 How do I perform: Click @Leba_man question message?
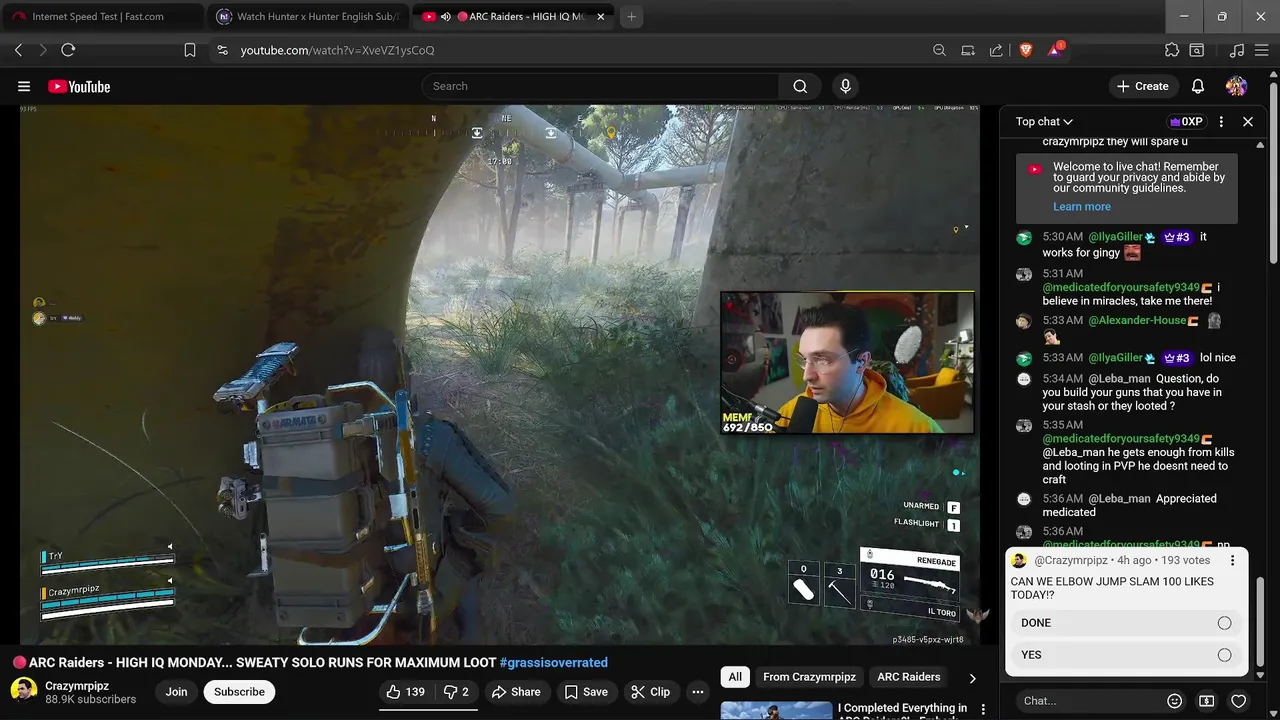1128,393
